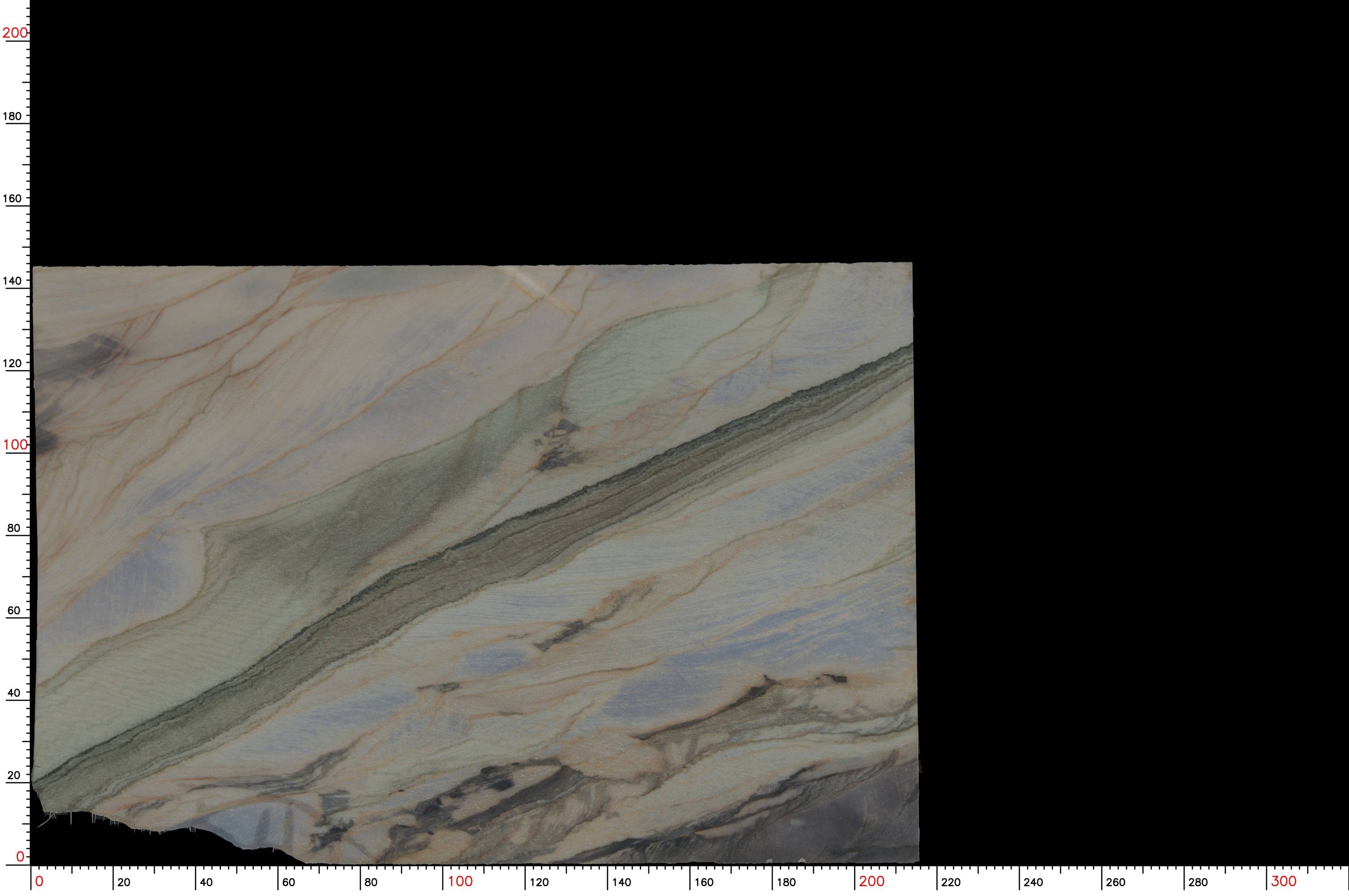
Task: Click '220' label on horizontal ruler
Action: click(x=951, y=882)
